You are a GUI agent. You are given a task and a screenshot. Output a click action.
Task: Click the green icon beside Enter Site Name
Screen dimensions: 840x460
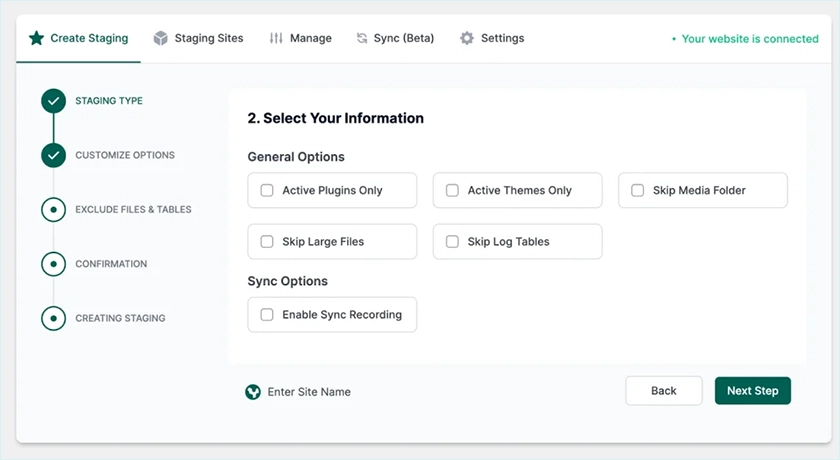(253, 391)
